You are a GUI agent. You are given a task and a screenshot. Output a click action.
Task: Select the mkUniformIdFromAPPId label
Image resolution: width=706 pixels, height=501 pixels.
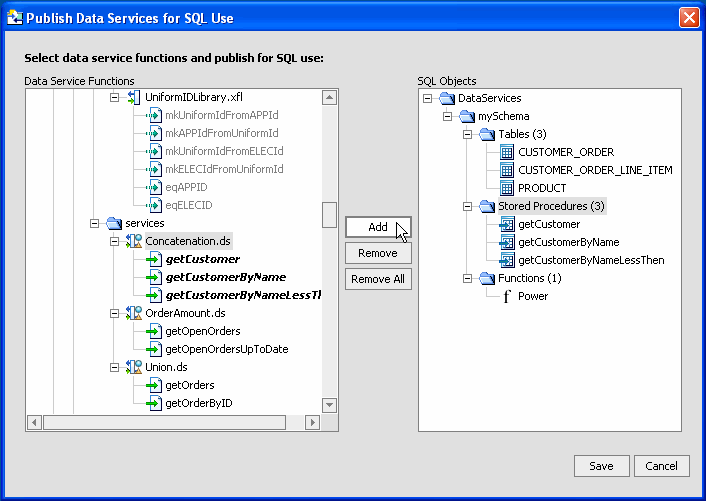222,115
